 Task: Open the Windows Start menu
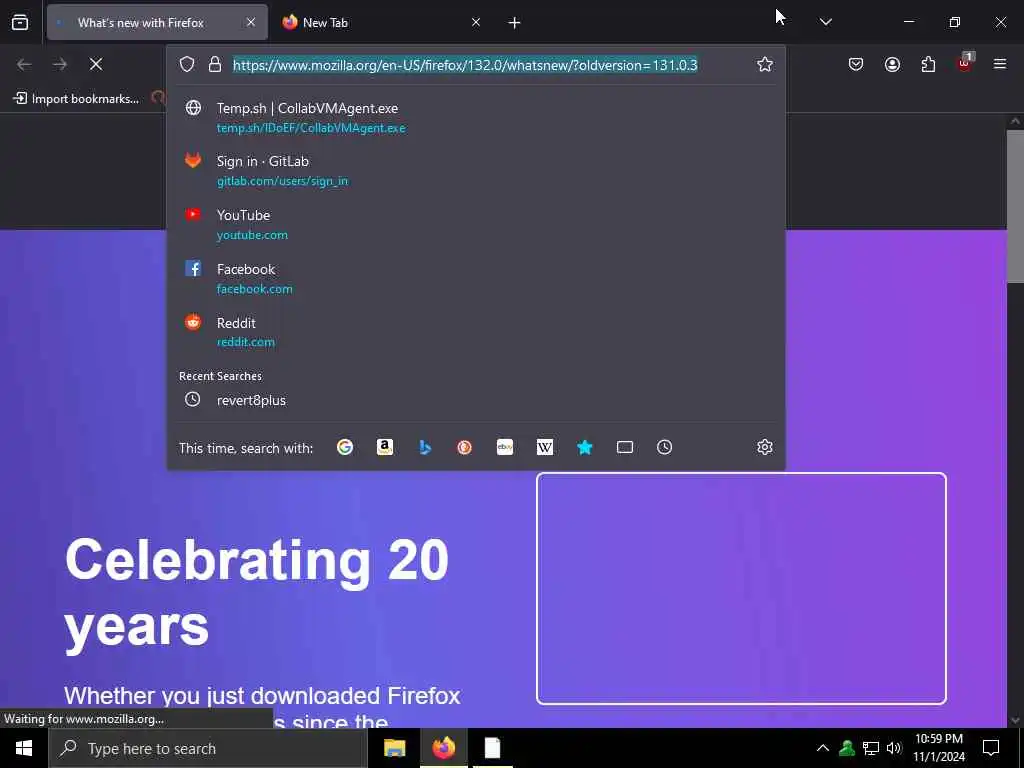[x=24, y=748]
